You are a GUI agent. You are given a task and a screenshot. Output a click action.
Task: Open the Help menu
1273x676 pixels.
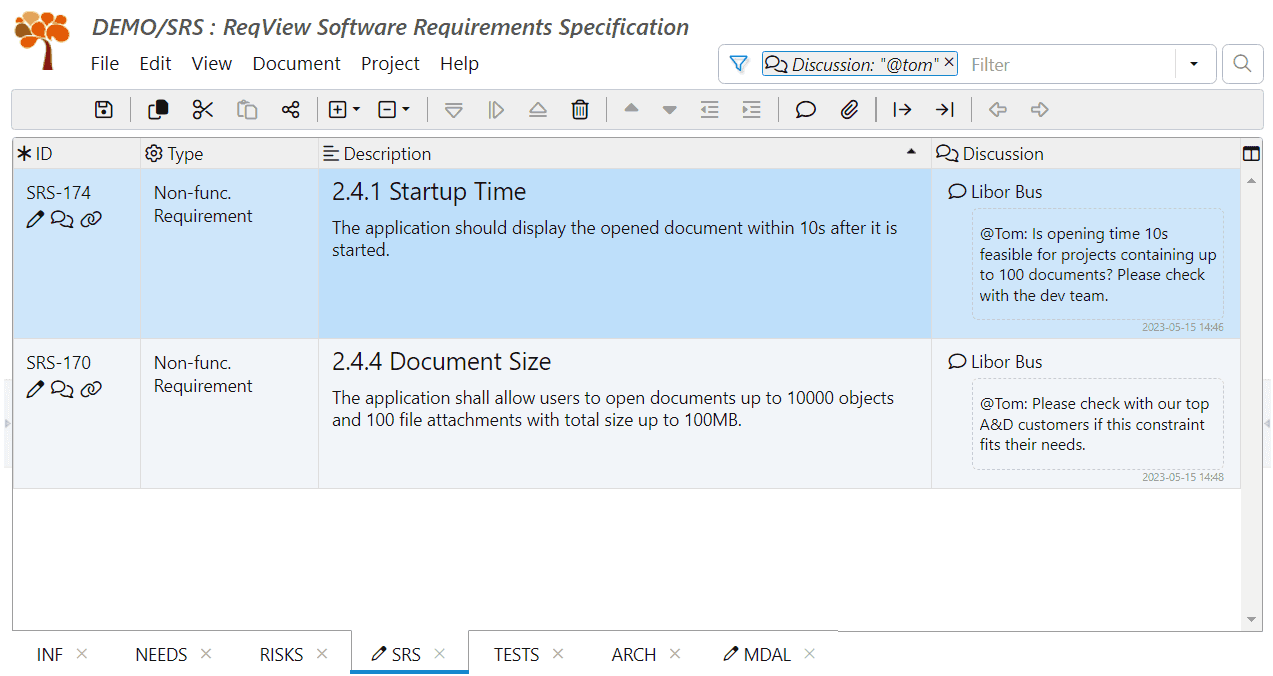pos(459,63)
